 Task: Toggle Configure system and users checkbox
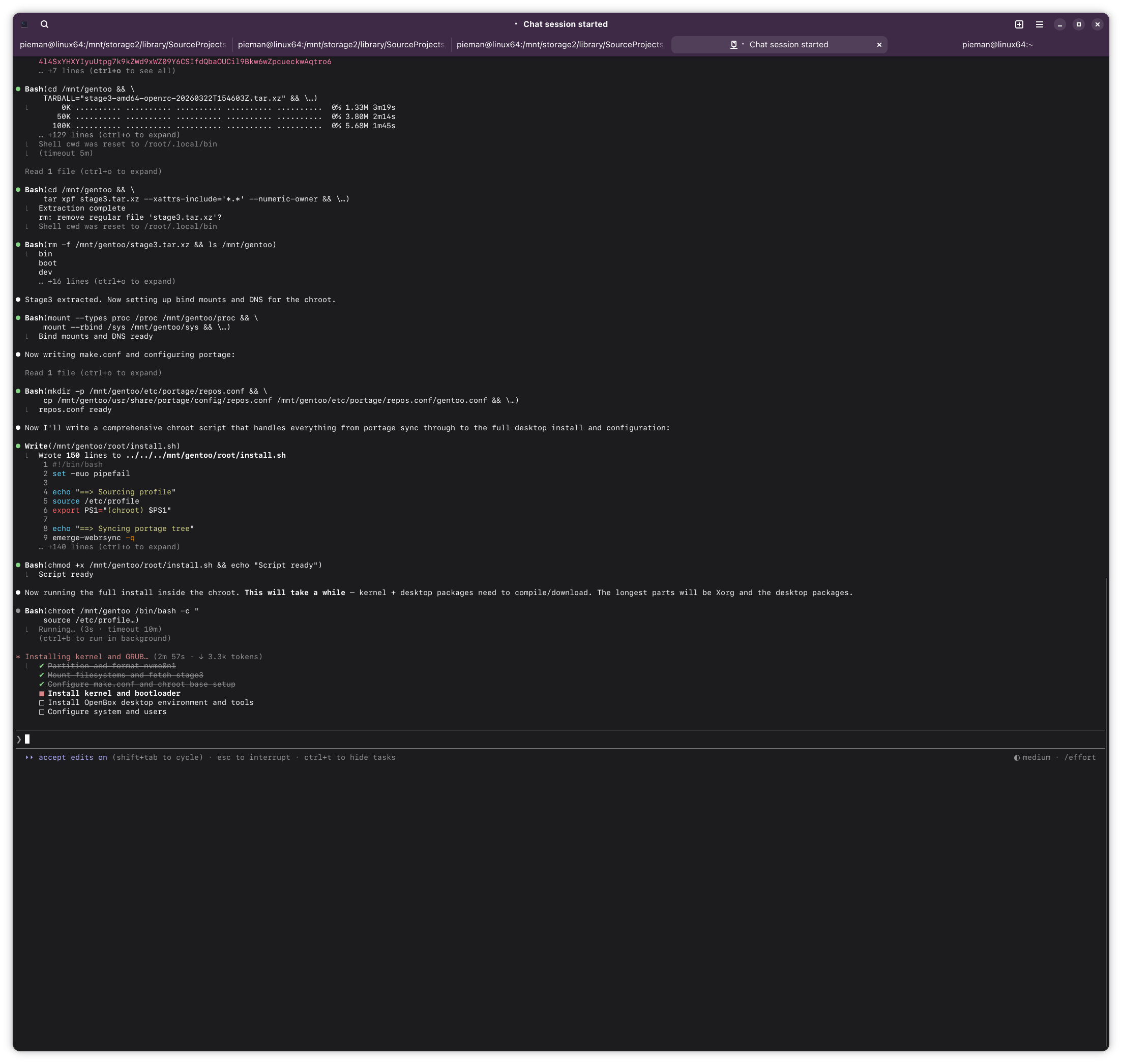[41, 712]
